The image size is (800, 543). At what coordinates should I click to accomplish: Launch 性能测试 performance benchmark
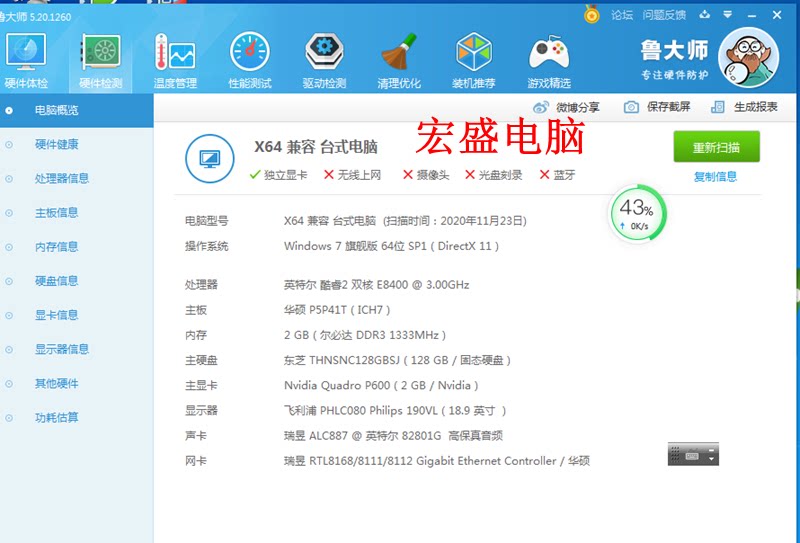249,60
